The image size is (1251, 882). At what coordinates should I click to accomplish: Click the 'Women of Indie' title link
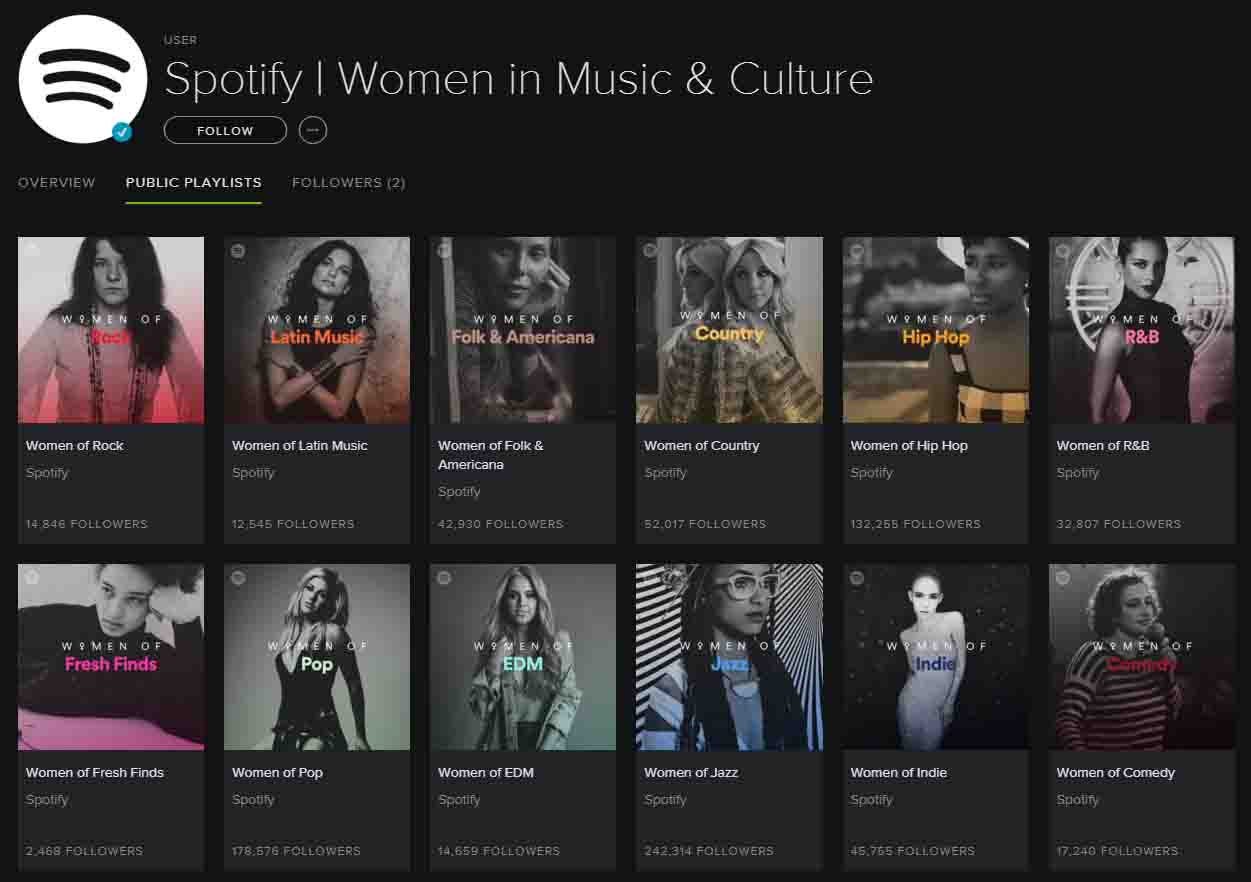(x=899, y=773)
